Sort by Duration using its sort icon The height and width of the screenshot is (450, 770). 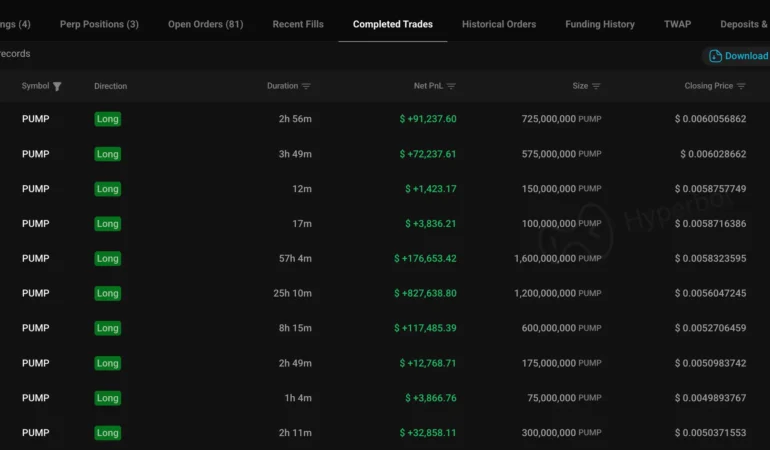(306, 86)
